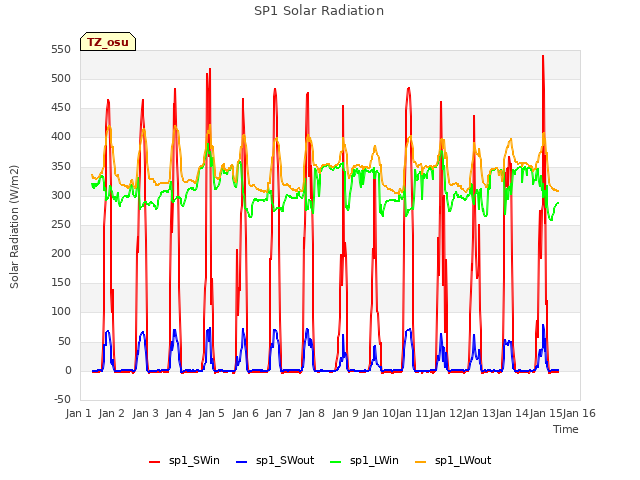Screen dimensions: 640x480
Task: Click the 500 y-axis tick label
Action: click(61, 78)
